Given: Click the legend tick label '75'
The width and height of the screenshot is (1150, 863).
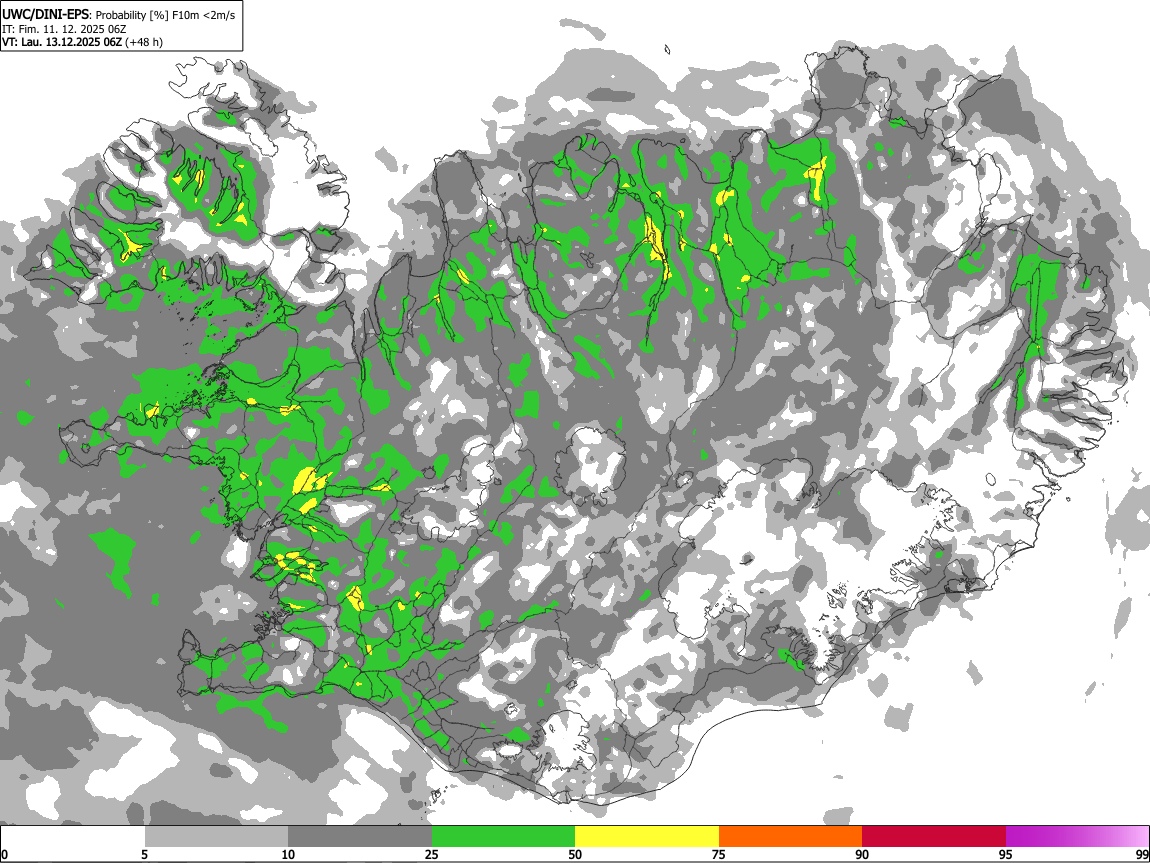Looking at the screenshot, I should [x=719, y=854].
